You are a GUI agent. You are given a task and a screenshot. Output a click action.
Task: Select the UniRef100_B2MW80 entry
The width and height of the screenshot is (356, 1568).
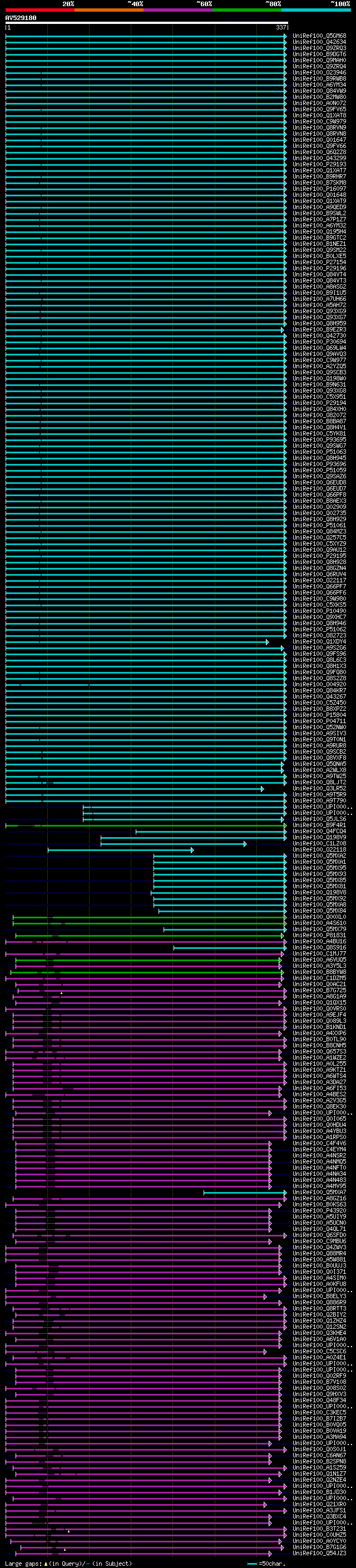click(319, 97)
